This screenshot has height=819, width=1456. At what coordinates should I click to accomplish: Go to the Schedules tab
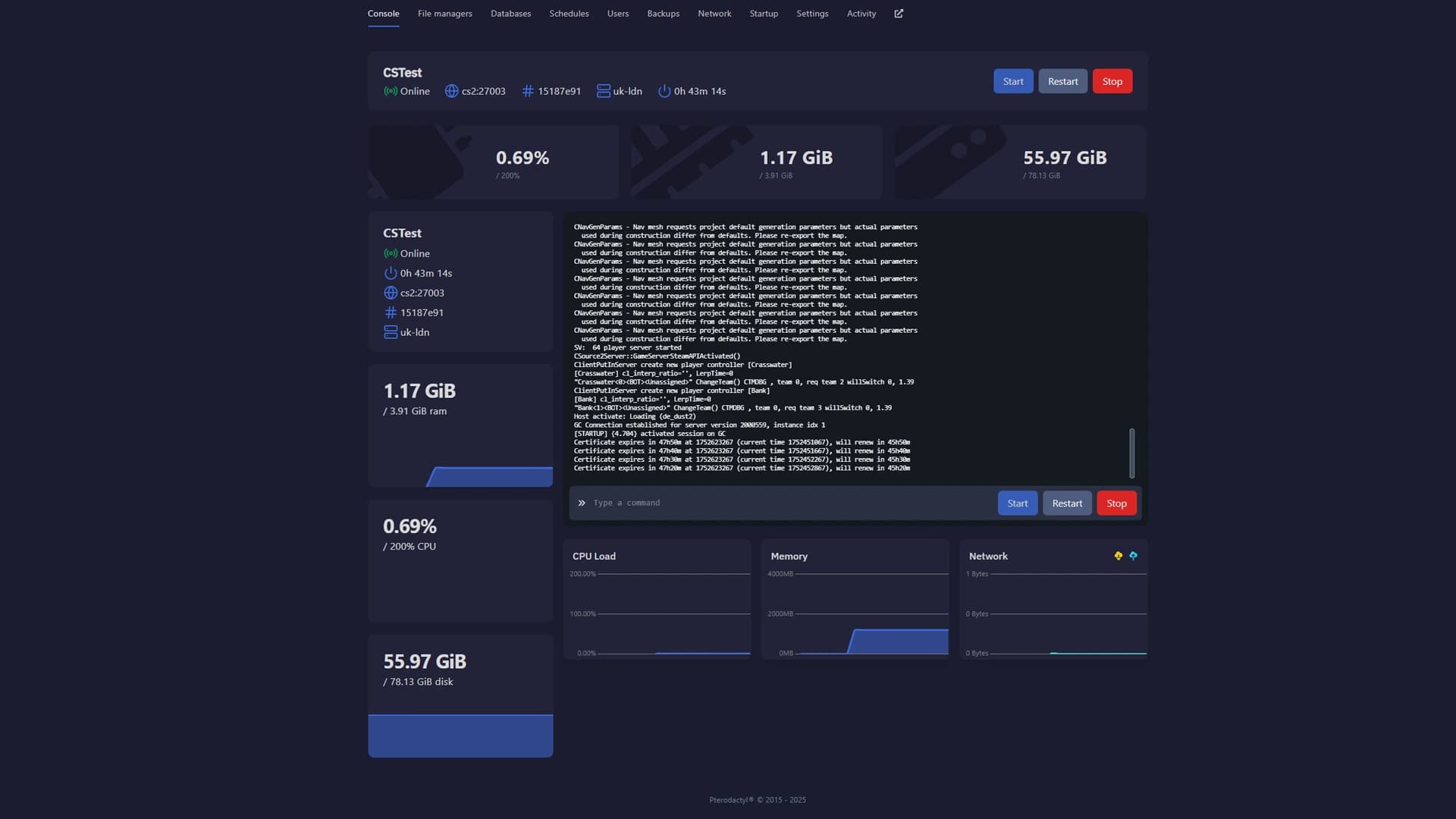pyautogui.click(x=569, y=14)
